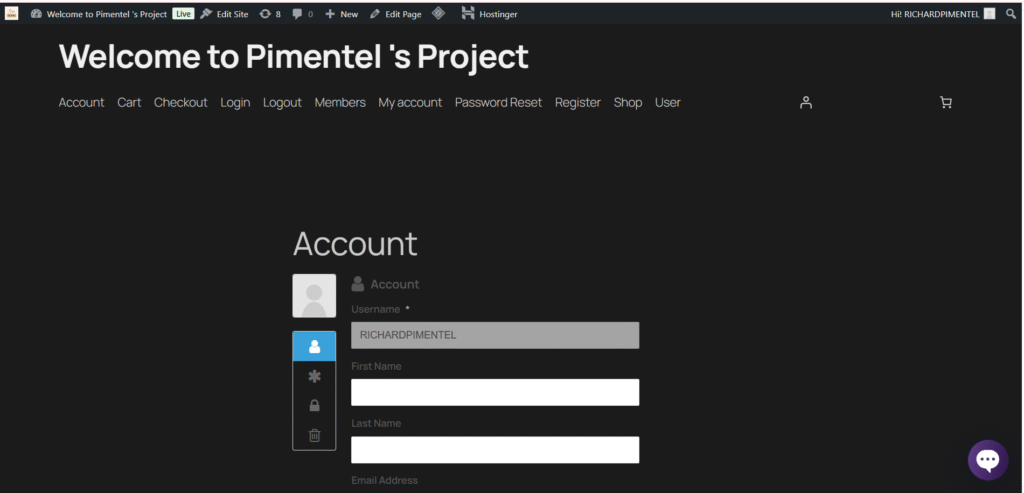Open the comments bubble in admin bar
The height and width of the screenshot is (493, 1024).
click(302, 14)
